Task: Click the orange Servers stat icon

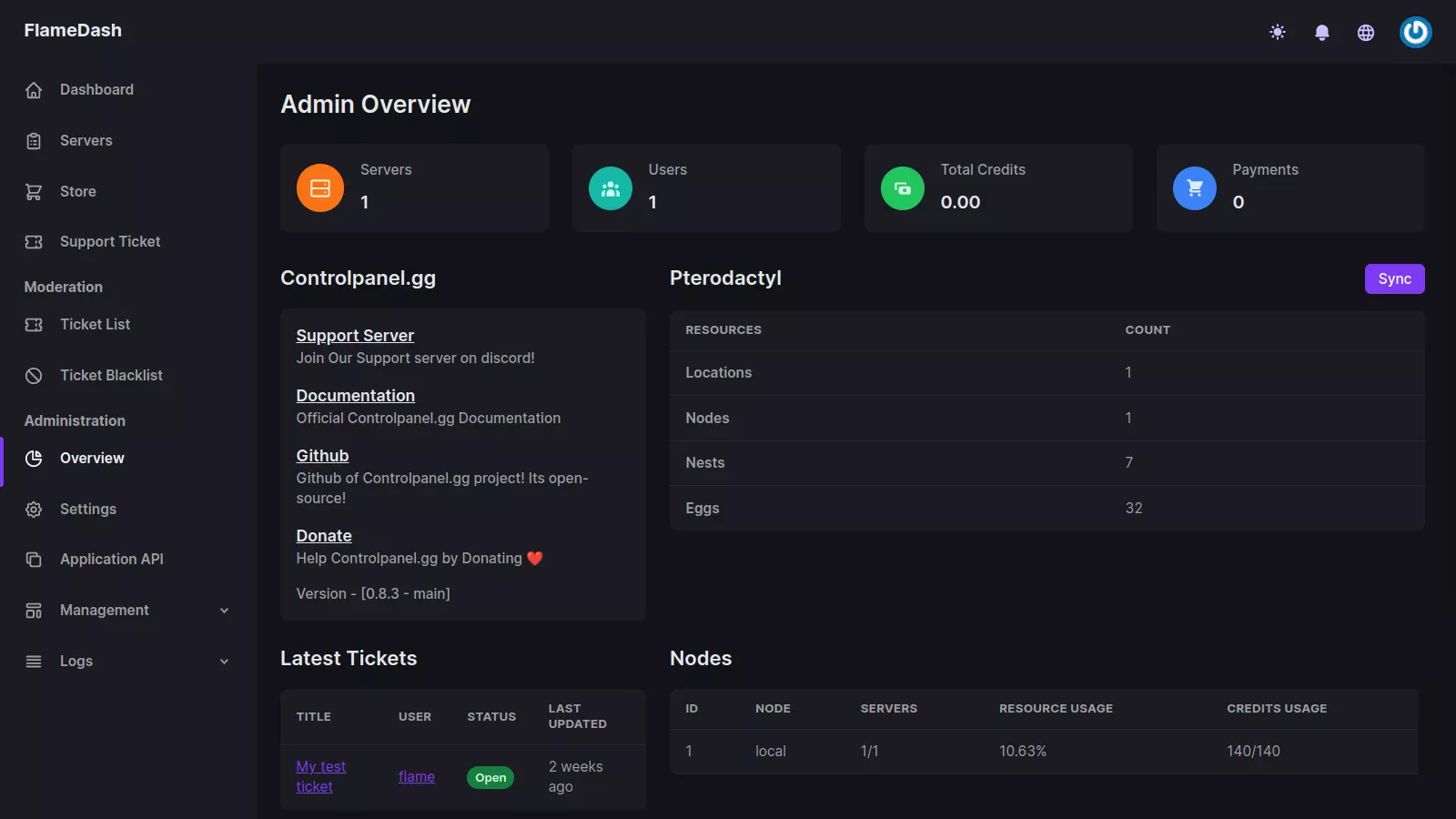Action: tap(320, 188)
